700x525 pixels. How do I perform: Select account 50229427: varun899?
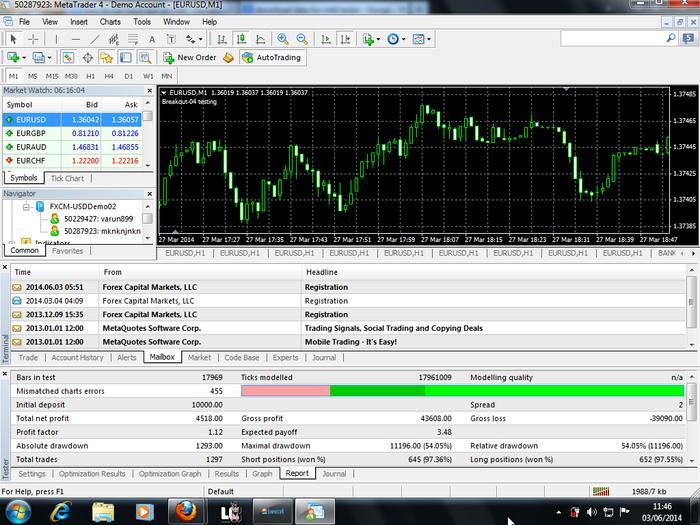point(98,219)
